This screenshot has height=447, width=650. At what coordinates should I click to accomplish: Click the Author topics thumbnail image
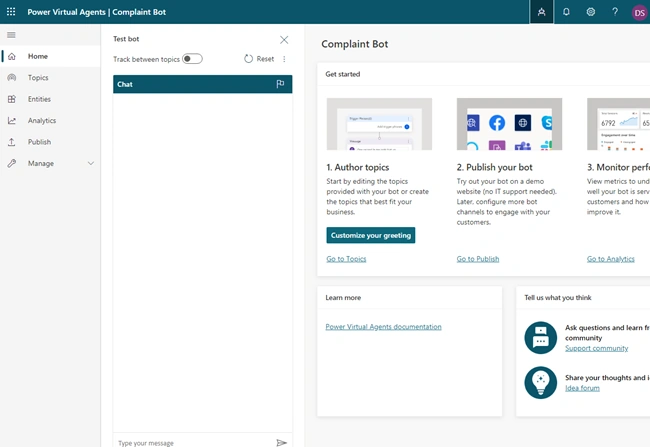pos(379,124)
